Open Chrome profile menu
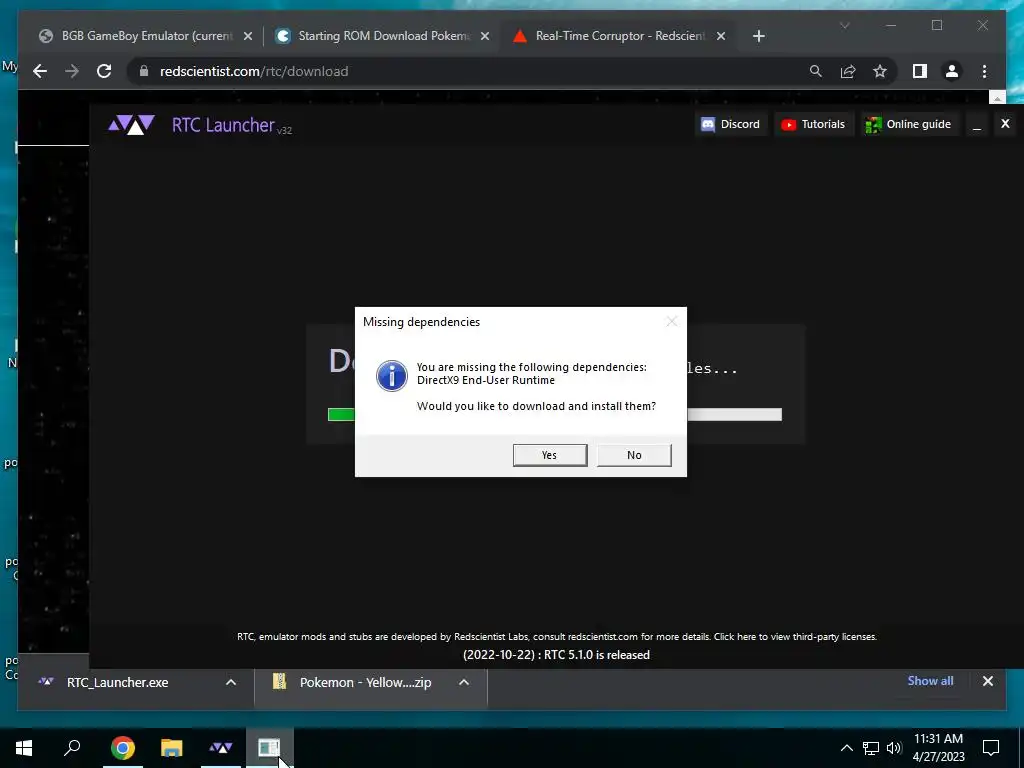 pos(952,71)
